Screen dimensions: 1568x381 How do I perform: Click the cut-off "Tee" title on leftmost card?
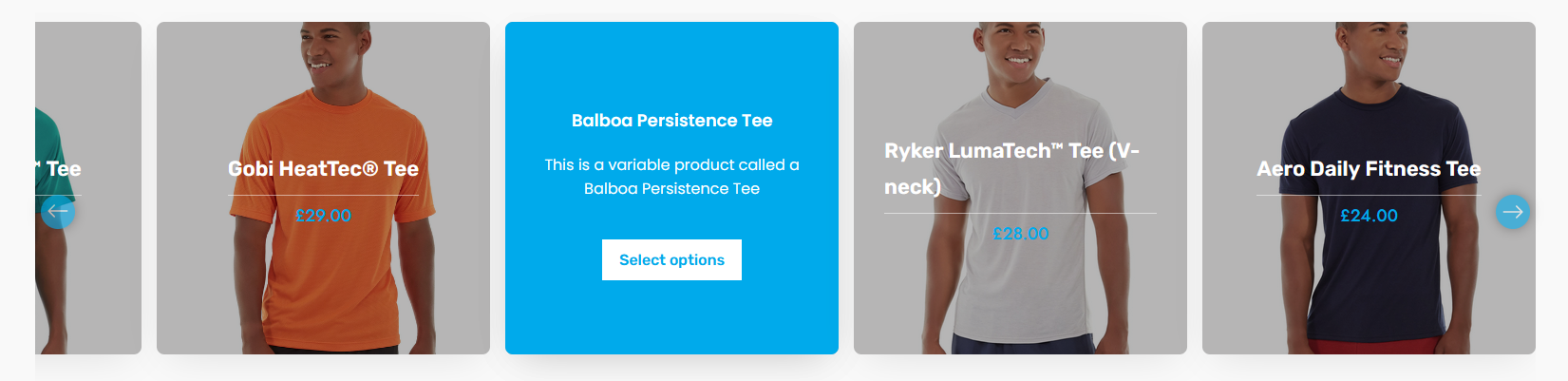(64, 168)
